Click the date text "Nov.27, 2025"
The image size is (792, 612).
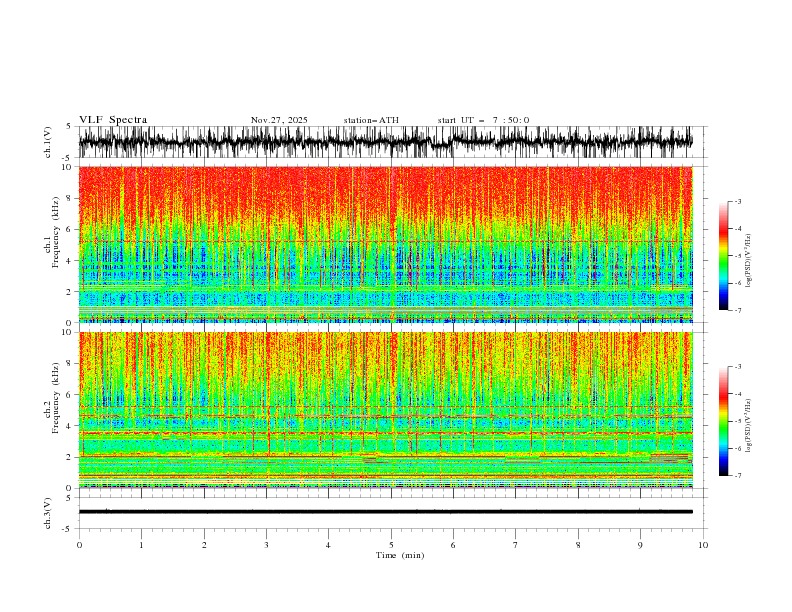(x=279, y=120)
